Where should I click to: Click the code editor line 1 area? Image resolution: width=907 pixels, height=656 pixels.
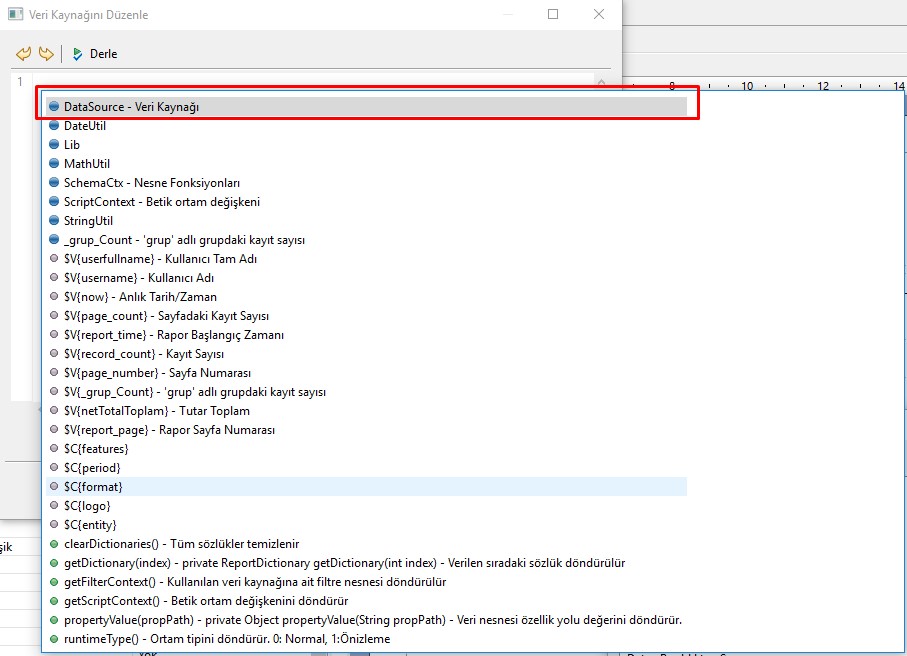pyautogui.click(x=300, y=81)
